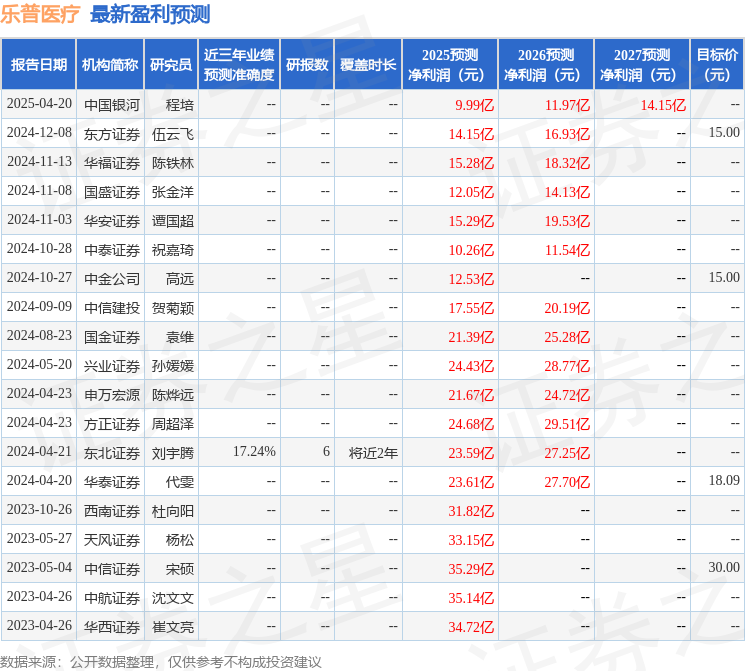Select date 2024-12-08
This screenshot has height=671, width=745.
coord(39,133)
